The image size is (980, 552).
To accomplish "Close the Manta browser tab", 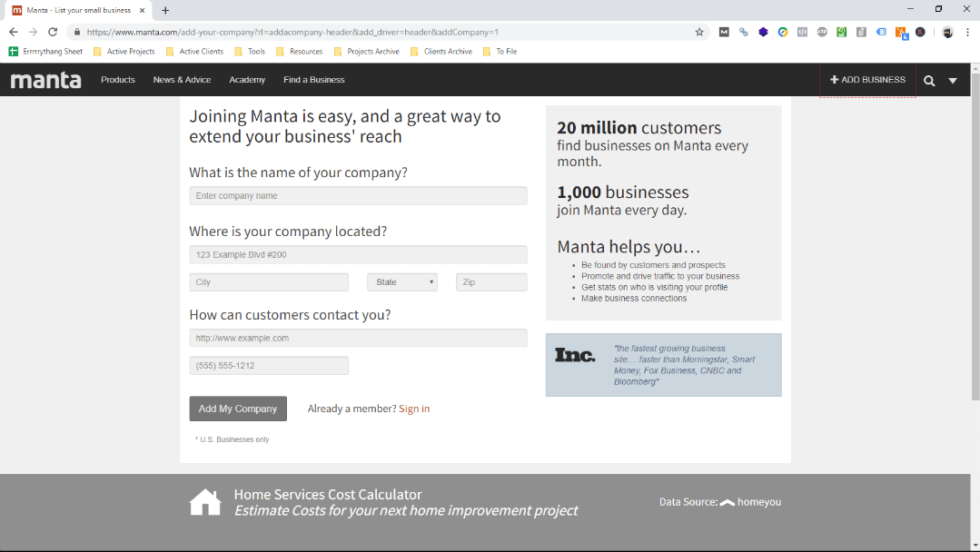I will coord(142,10).
